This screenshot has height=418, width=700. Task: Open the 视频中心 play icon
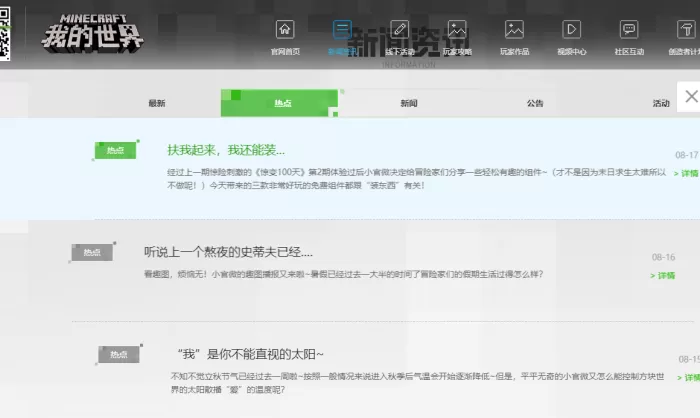[571, 29]
